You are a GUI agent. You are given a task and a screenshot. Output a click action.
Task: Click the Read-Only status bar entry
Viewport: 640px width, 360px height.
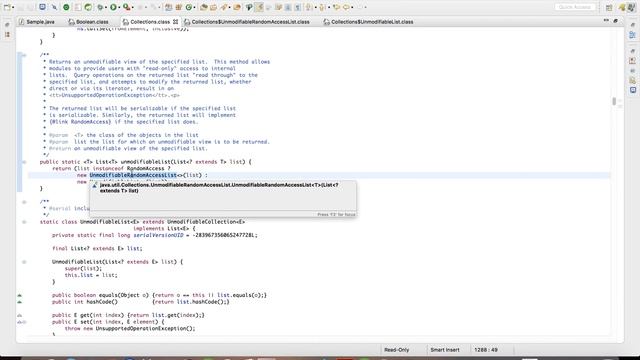(x=396, y=350)
